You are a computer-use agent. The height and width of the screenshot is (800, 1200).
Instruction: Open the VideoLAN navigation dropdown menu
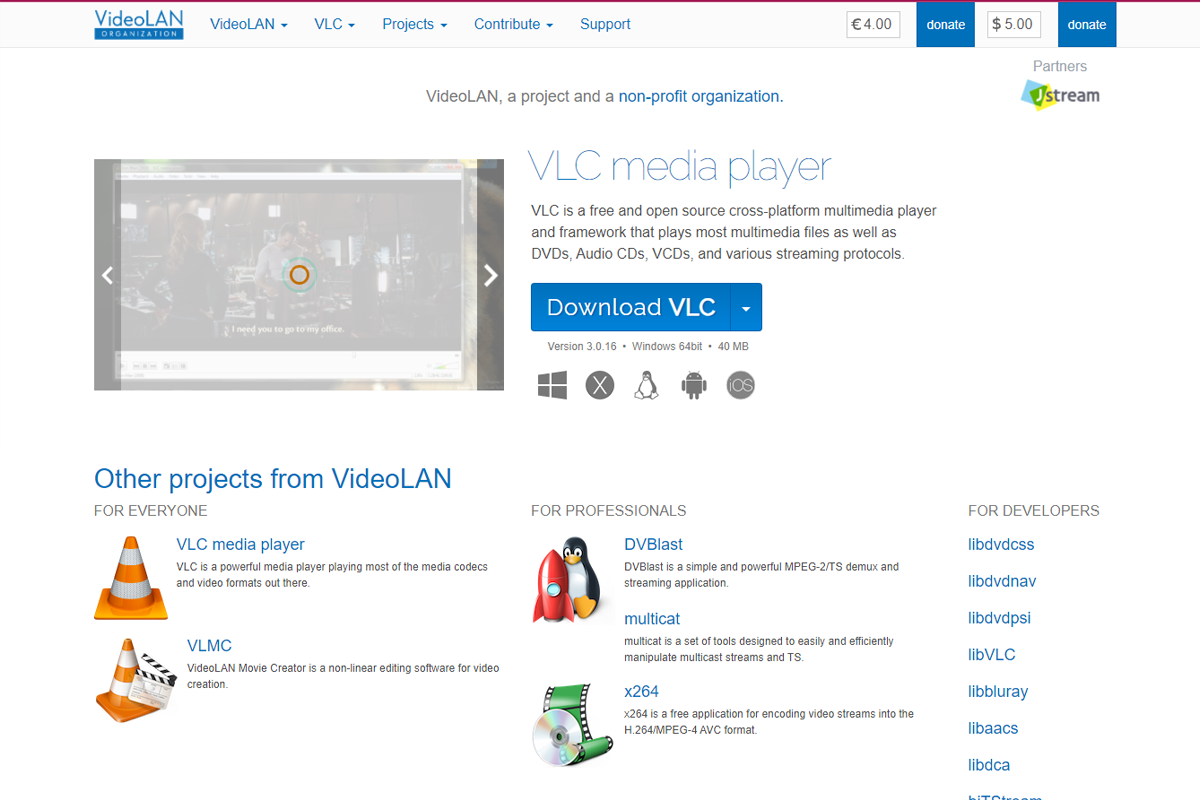(x=248, y=24)
